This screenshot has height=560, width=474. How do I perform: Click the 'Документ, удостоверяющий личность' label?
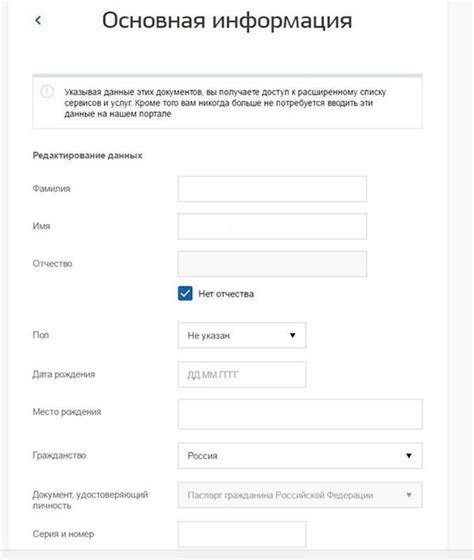coord(90,500)
